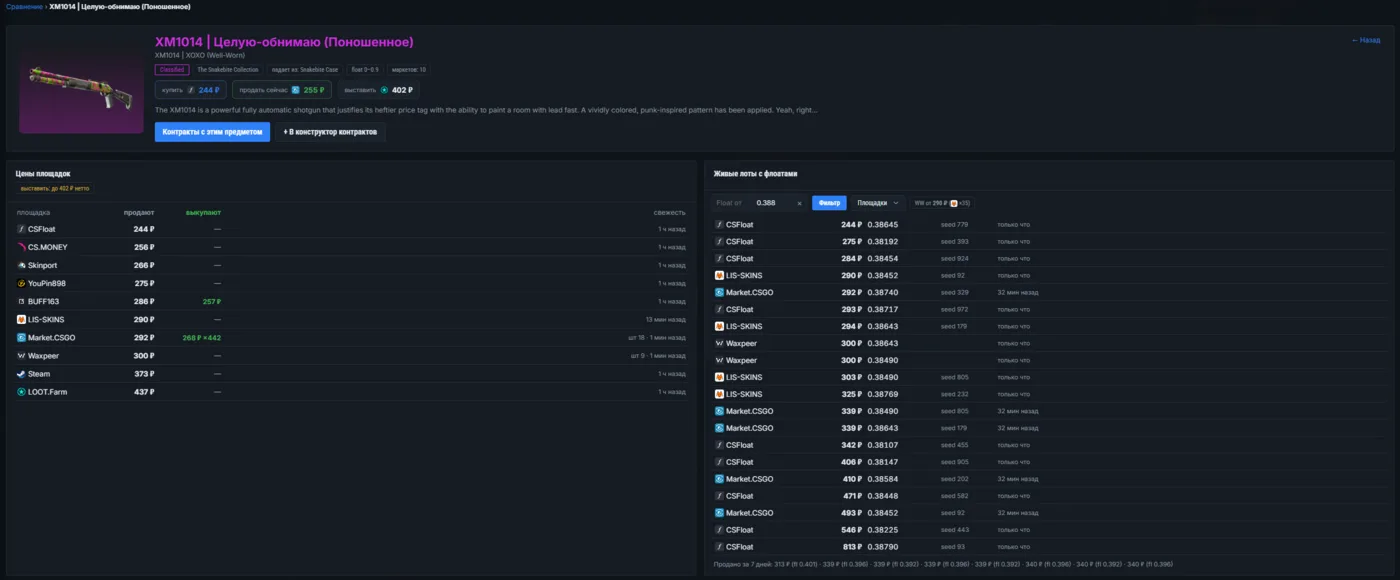Click the YouPin898 marketplace icon
1400x580 pixels.
21,283
